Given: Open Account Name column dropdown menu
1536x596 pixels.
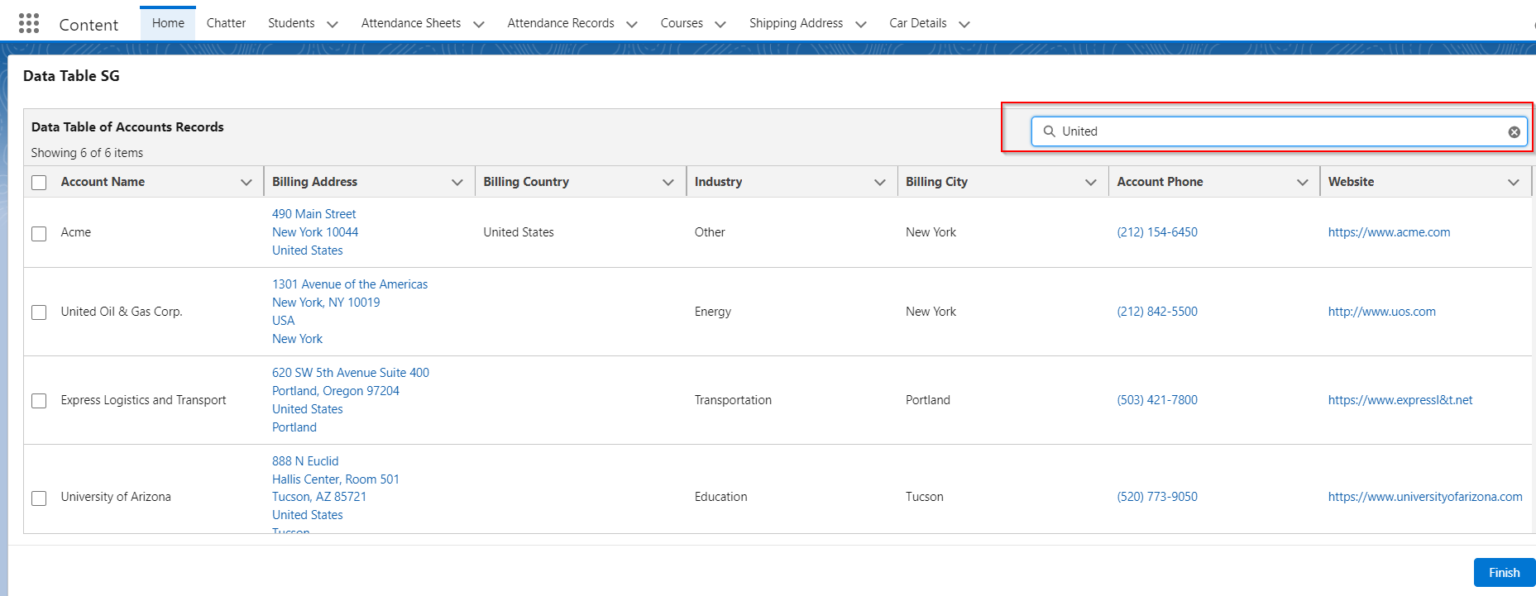Looking at the screenshot, I should pyautogui.click(x=246, y=182).
